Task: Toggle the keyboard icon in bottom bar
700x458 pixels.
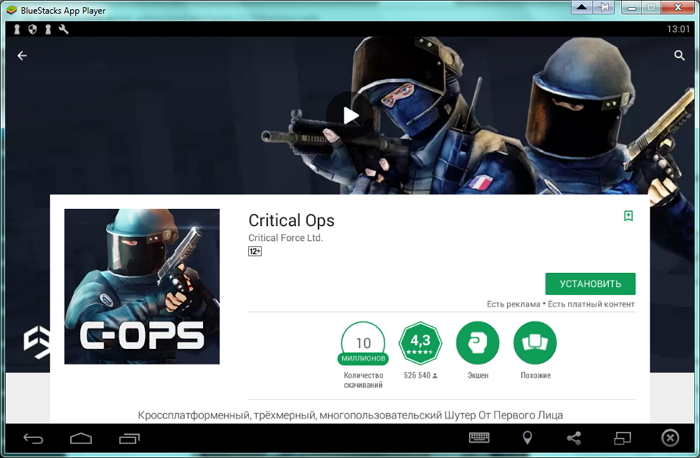Action: click(x=479, y=438)
